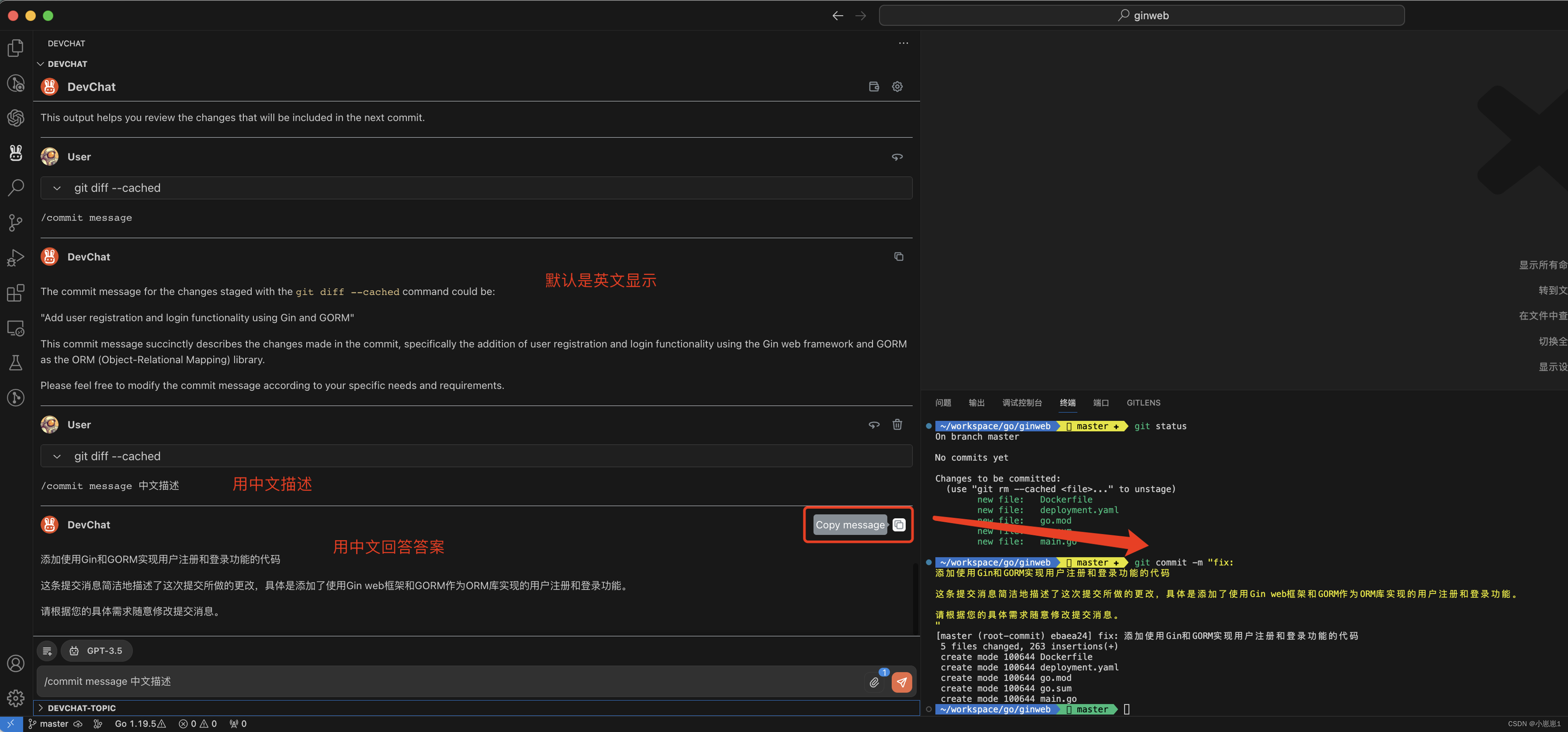This screenshot has width=1568, height=732.
Task: Click the graph icon next to master in status bar
Action: point(97,724)
